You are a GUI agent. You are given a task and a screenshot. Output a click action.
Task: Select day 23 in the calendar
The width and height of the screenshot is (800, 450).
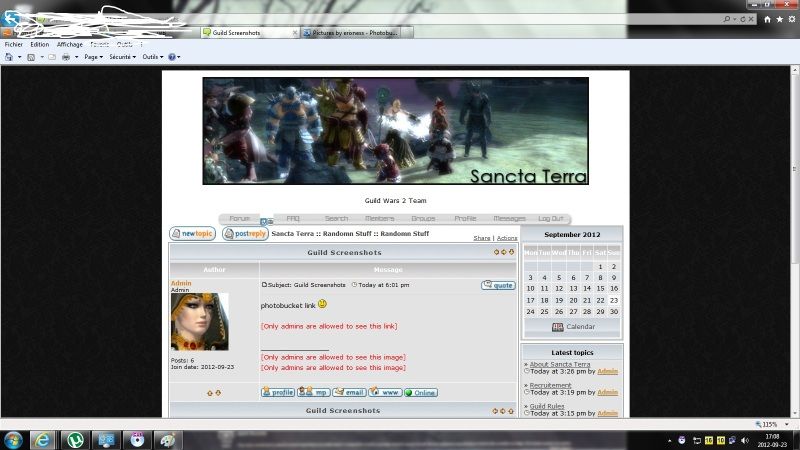(614, 301)
